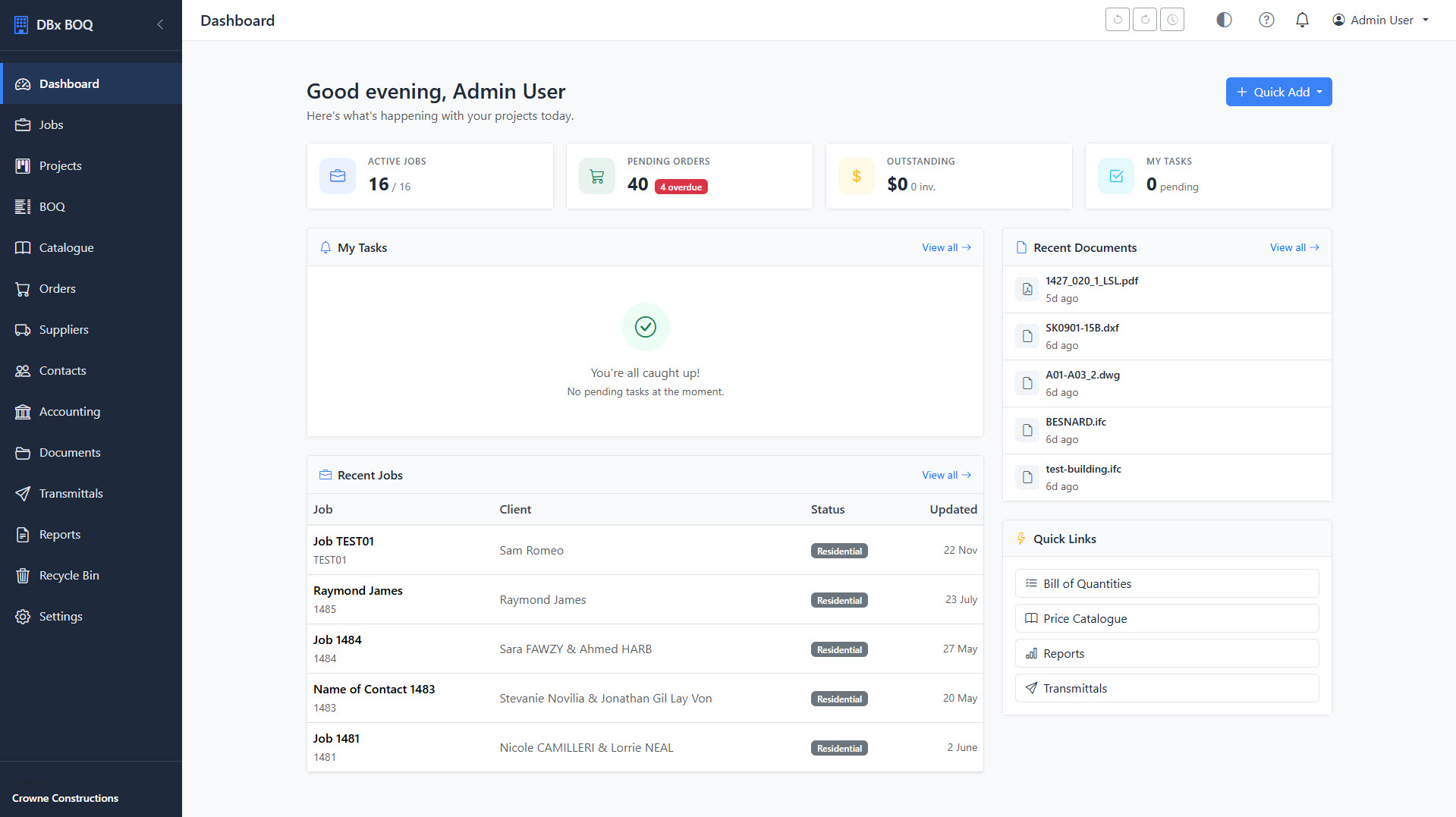Open the history clock dropdown button

[1171, 19]
